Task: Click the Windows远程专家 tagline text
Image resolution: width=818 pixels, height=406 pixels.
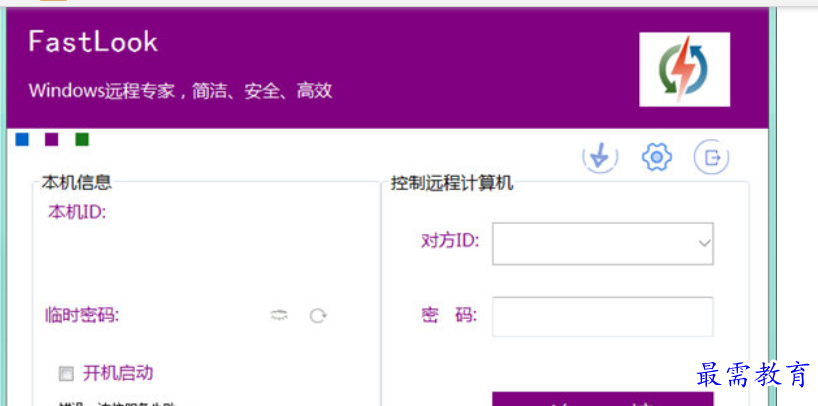Action: coord(180,91)
